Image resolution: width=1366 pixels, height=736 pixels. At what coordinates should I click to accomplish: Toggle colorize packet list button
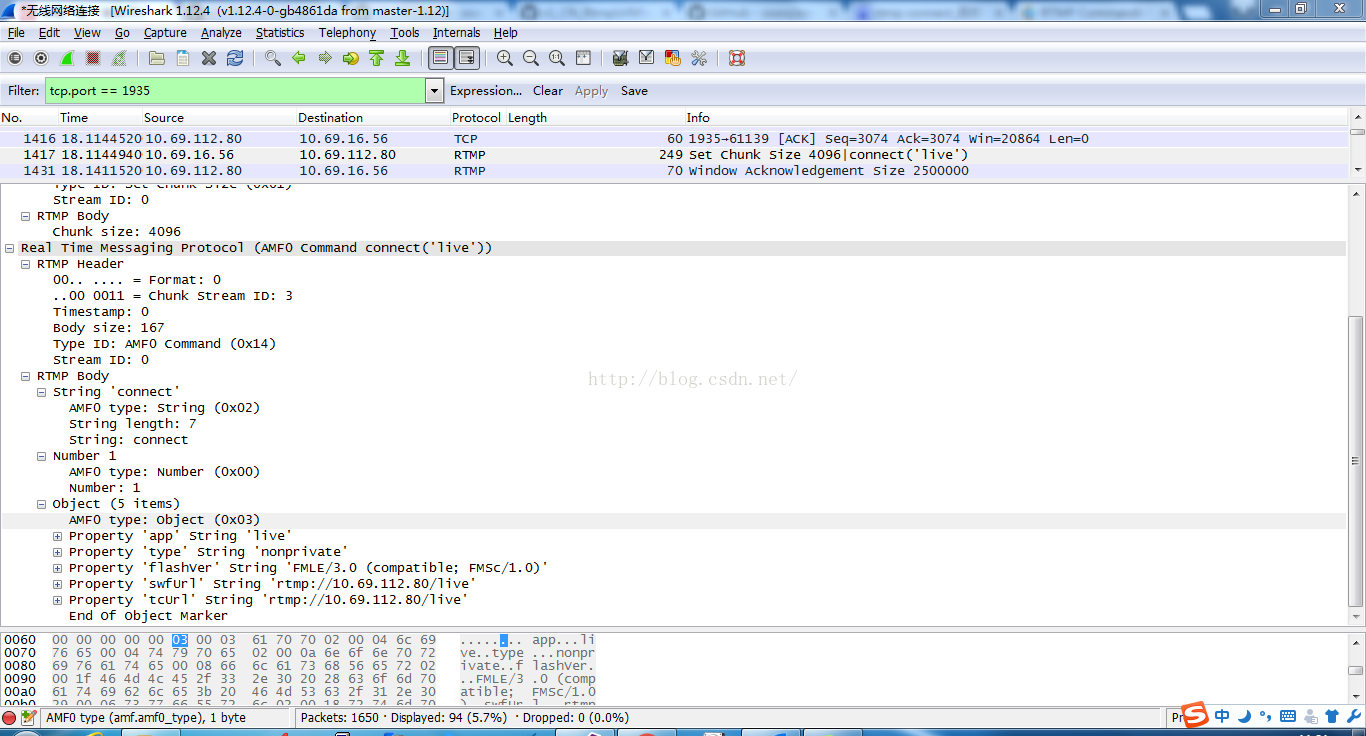click(440, 58)
